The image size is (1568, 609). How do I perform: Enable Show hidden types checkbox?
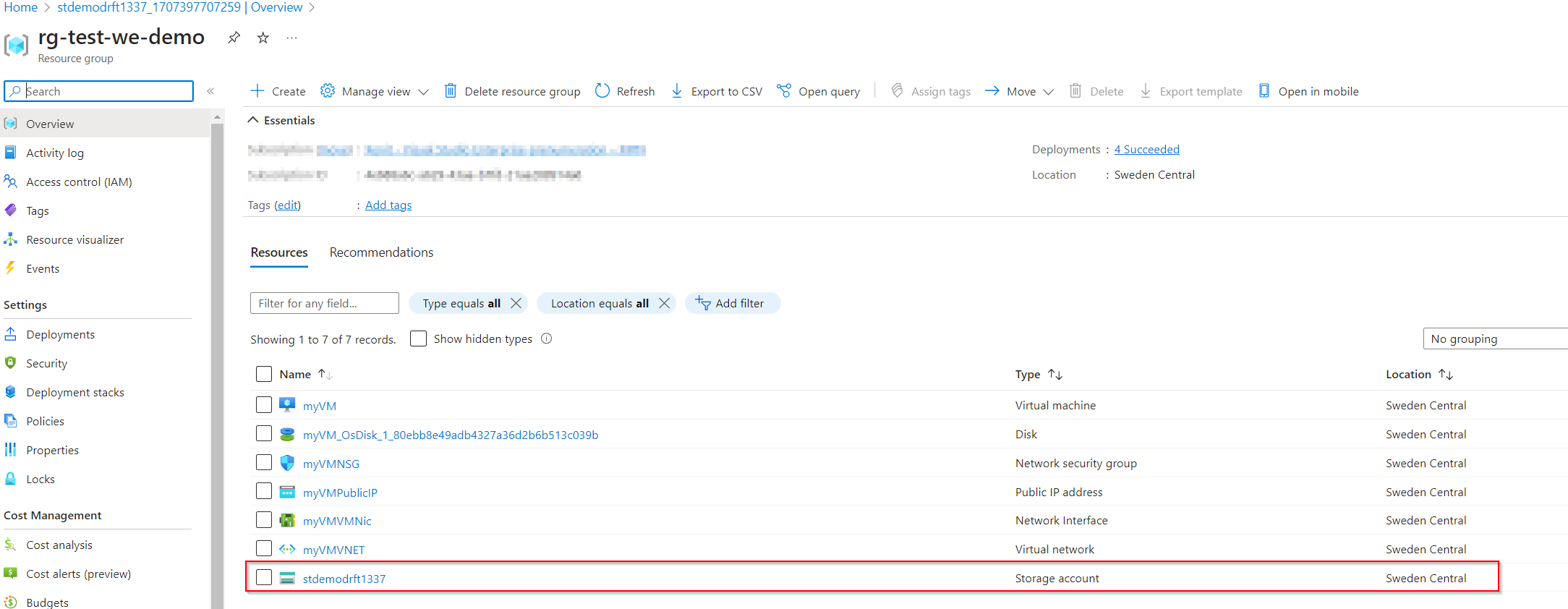point(418,338)
